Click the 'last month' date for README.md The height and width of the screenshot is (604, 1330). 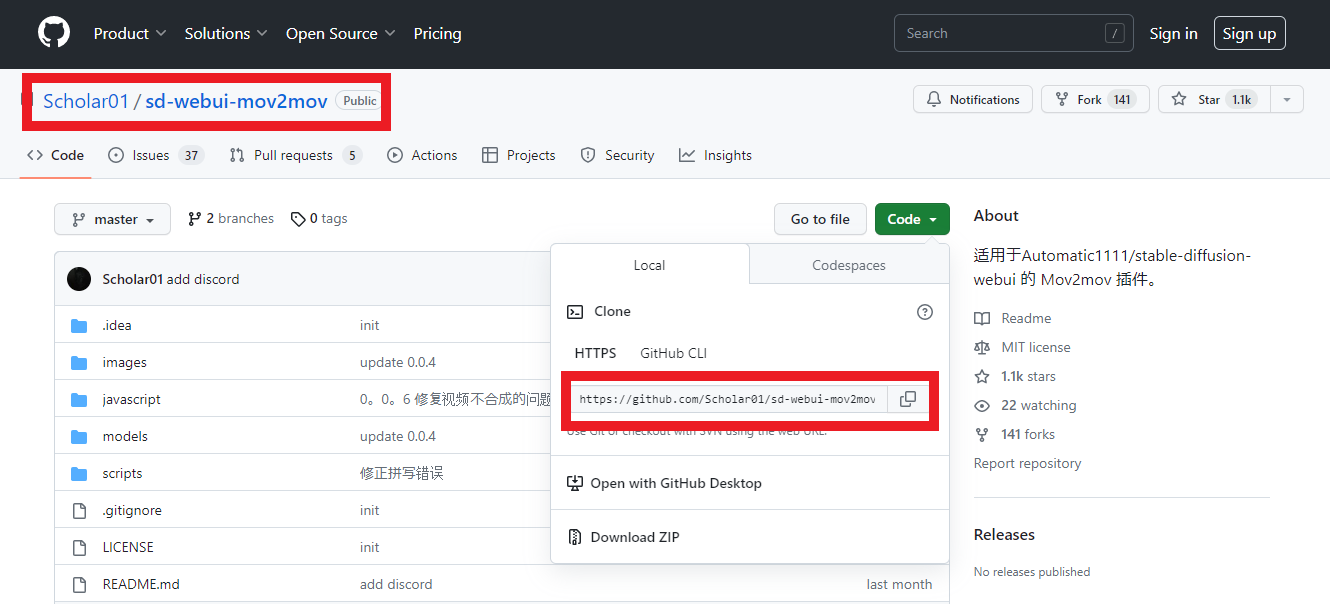click(x=899, y=584)
